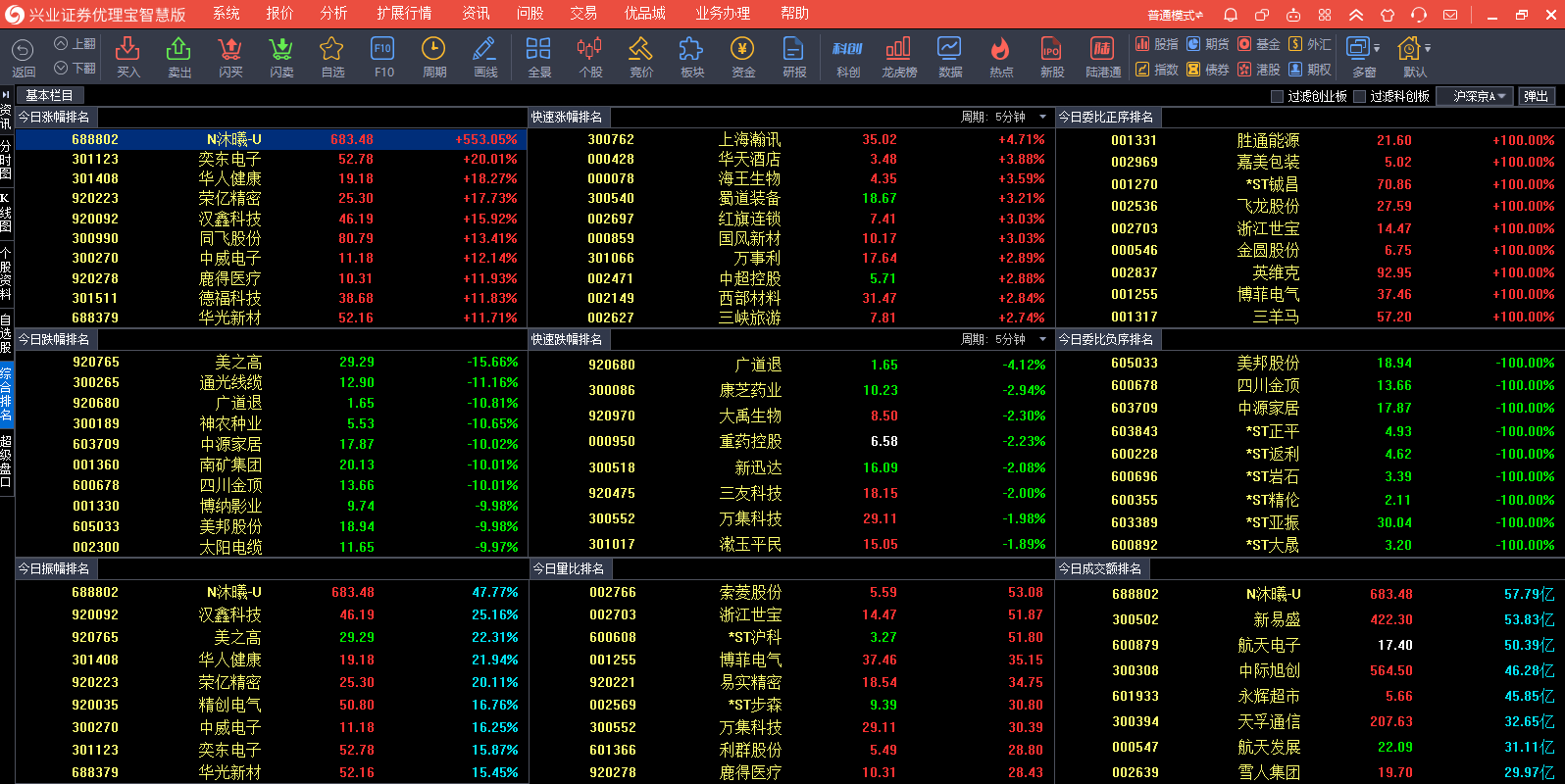Toggle 普通模式 display mode switch
Image resolution: width=1565 pixels, height=784 pixels.
click(x=1175, y=15)
